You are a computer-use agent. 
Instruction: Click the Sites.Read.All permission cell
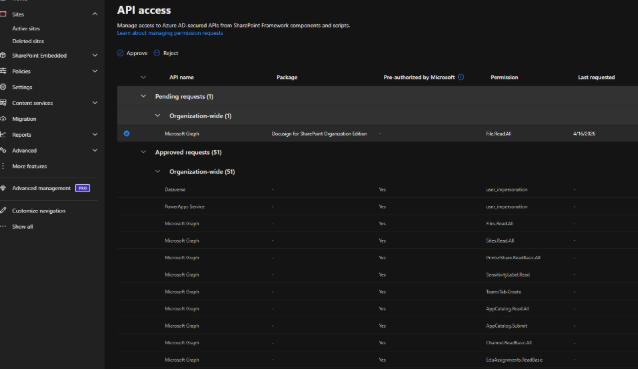click(500, 241)
